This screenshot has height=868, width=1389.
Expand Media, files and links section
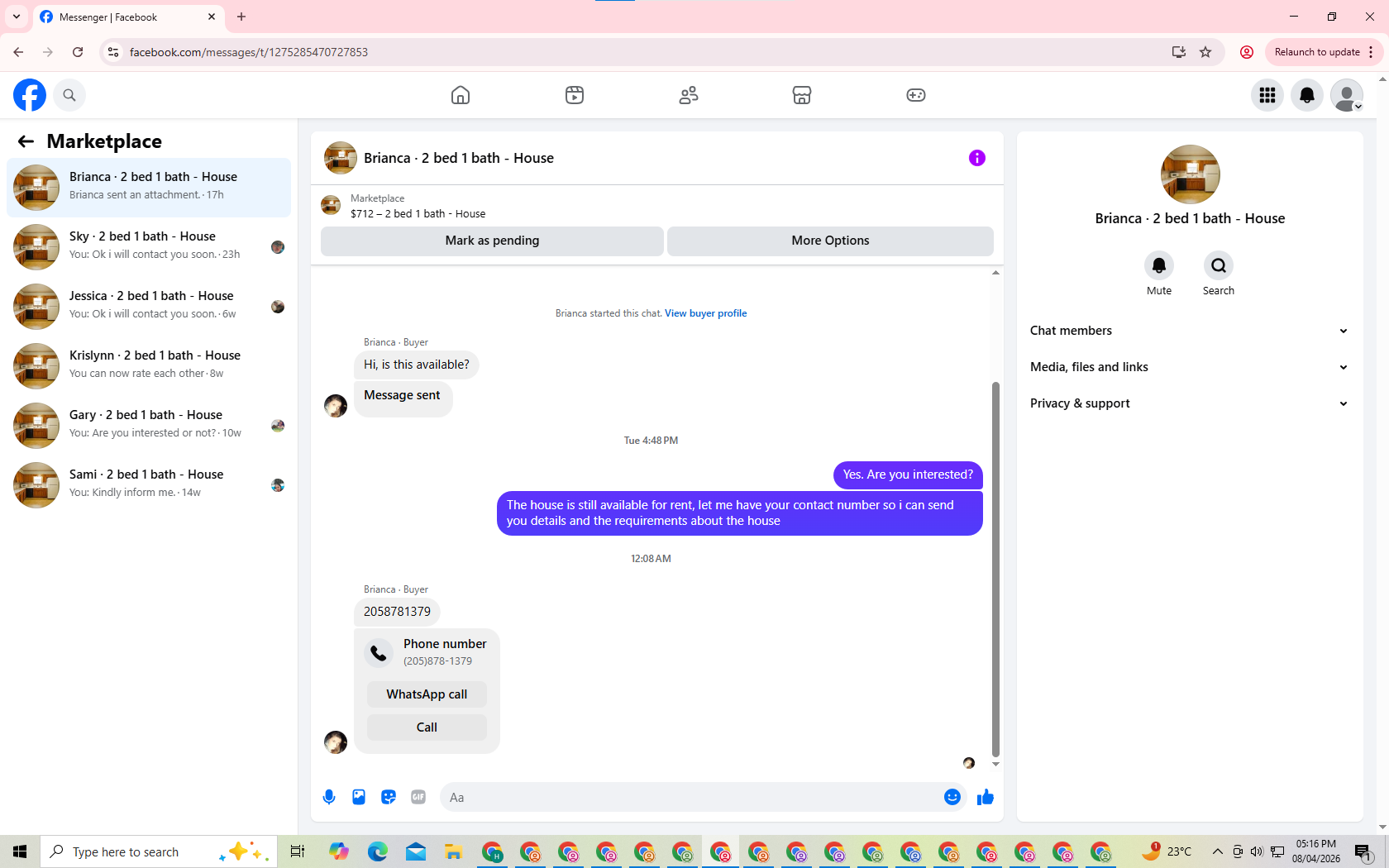click(1190, 367)
